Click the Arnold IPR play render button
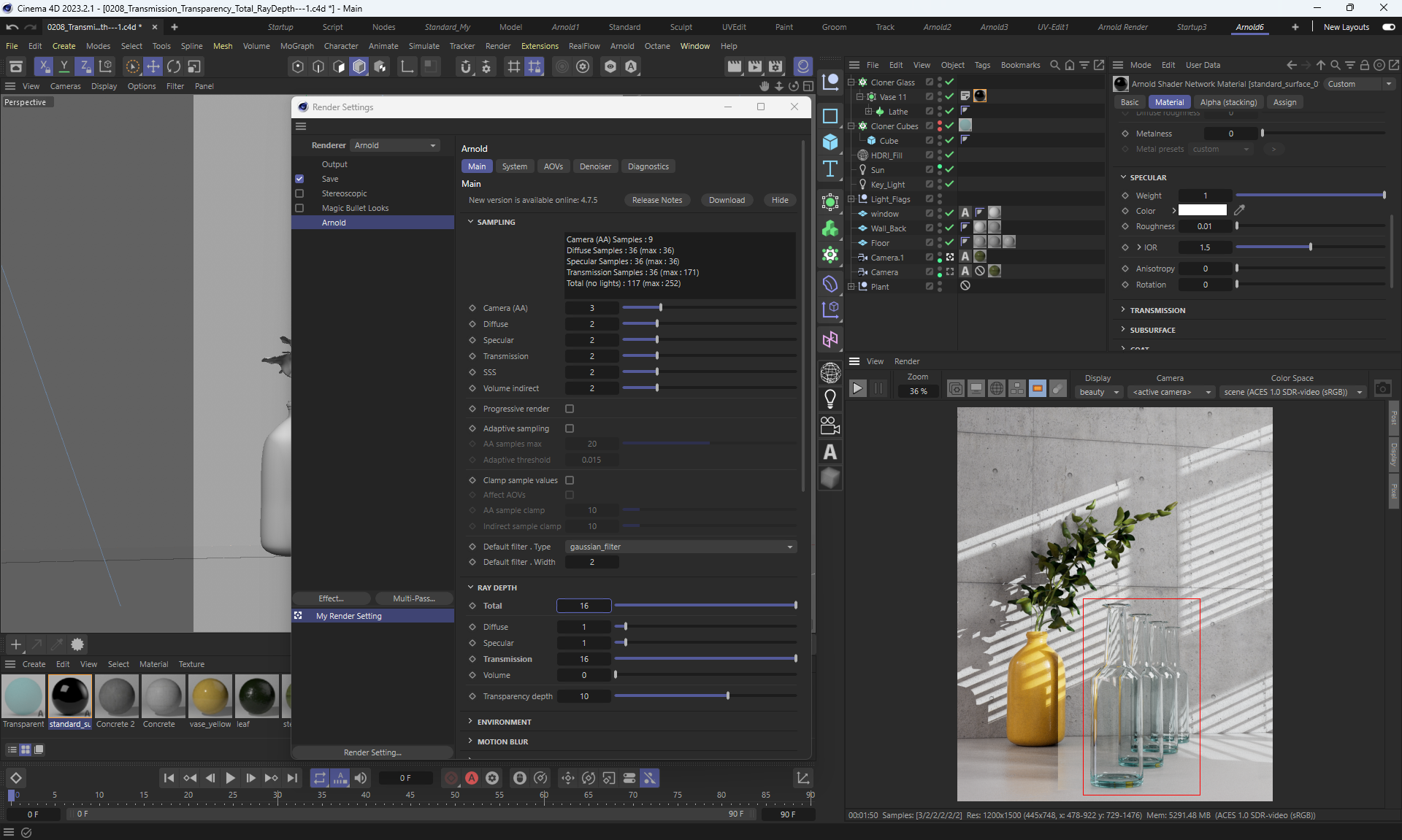Image resolution: width=1402 pixels, height=840 pixels. pyautogui.click(x=858, y=389)
